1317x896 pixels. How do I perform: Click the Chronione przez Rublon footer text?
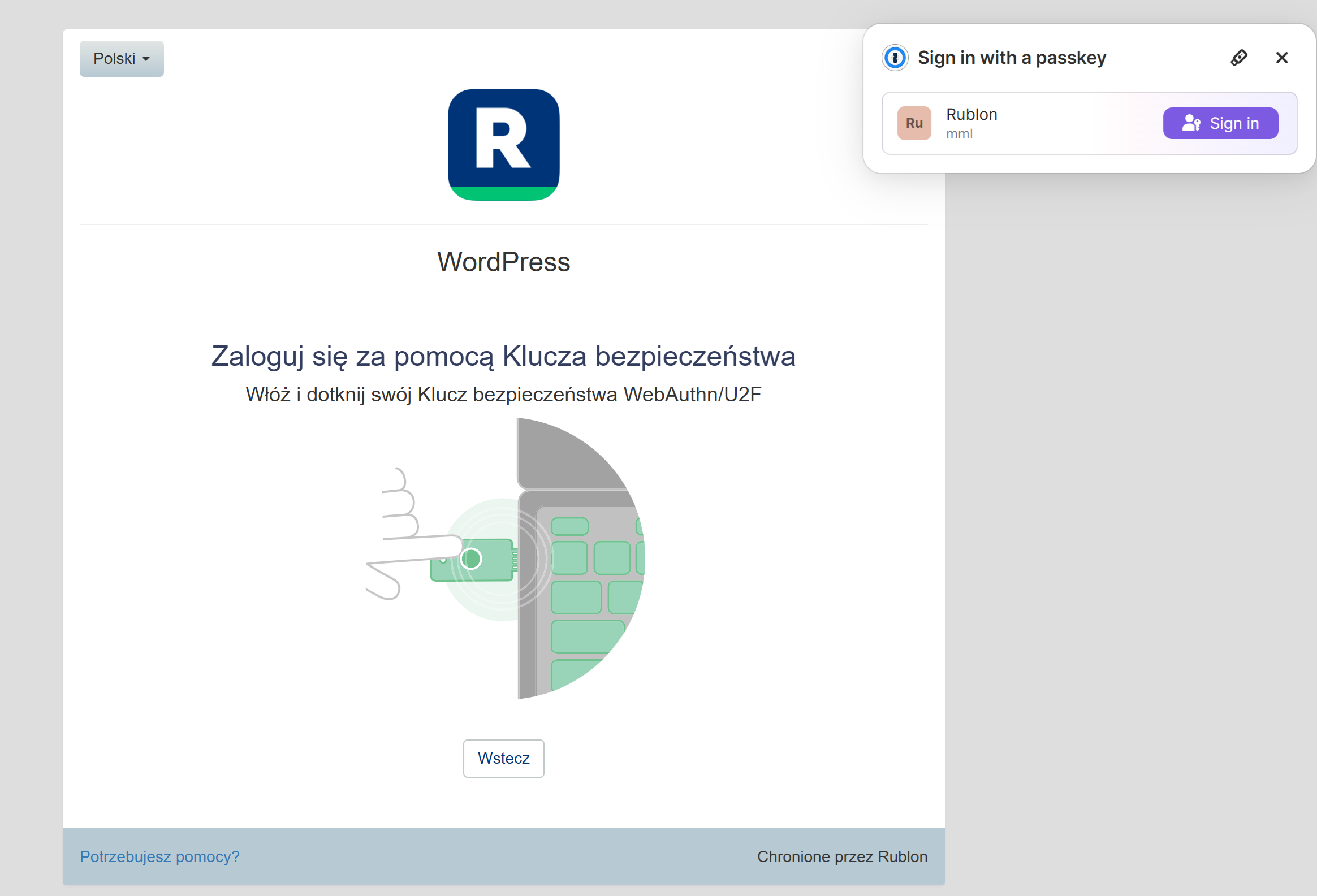(x=841, y=856)
